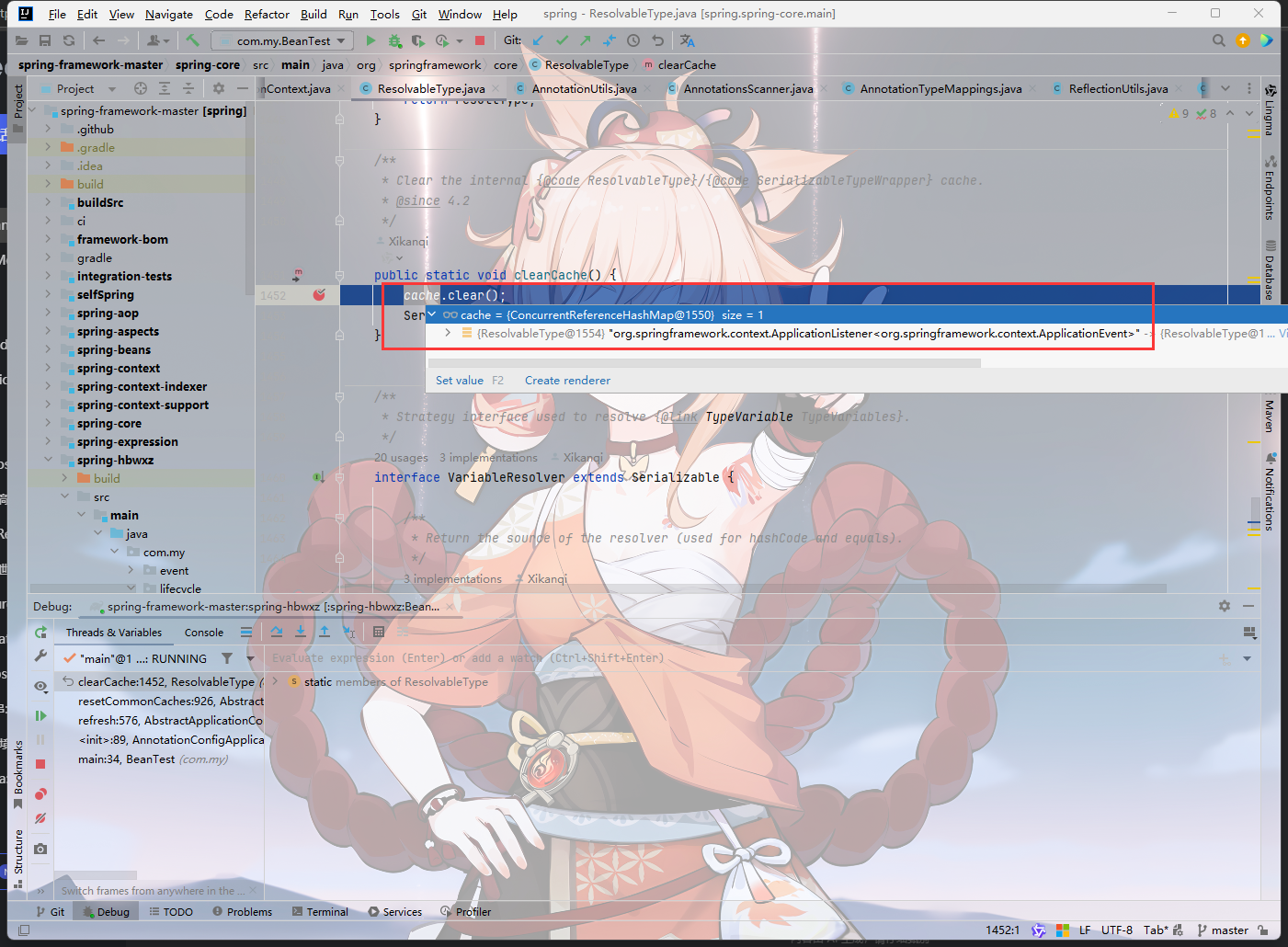Viewport: 1288px width, 947px height.
Task: Click the Step Over icon in debug toolbar
Action: click(x=277, y=632)
